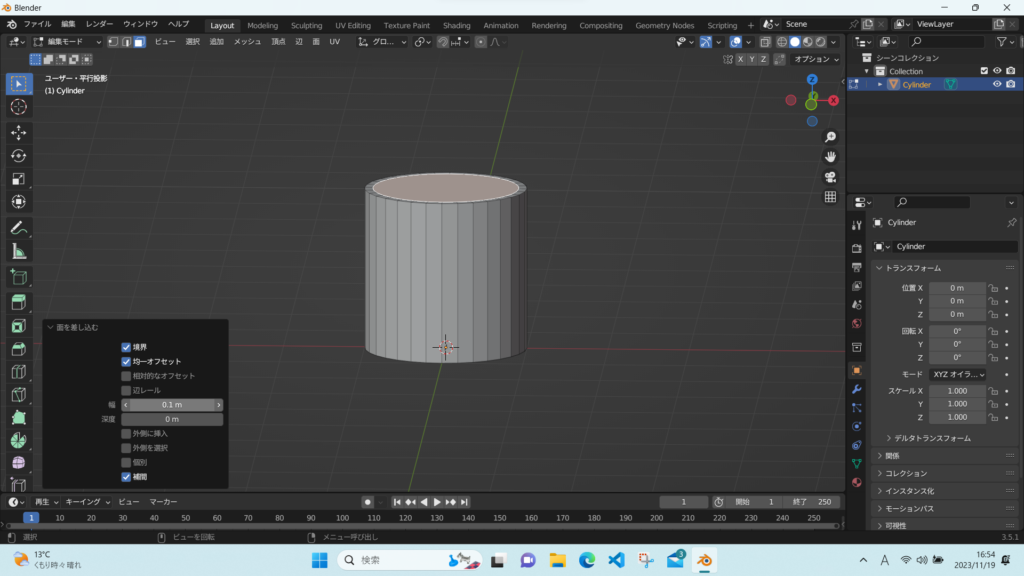Click the pan view hand icon

pos(830,157)
